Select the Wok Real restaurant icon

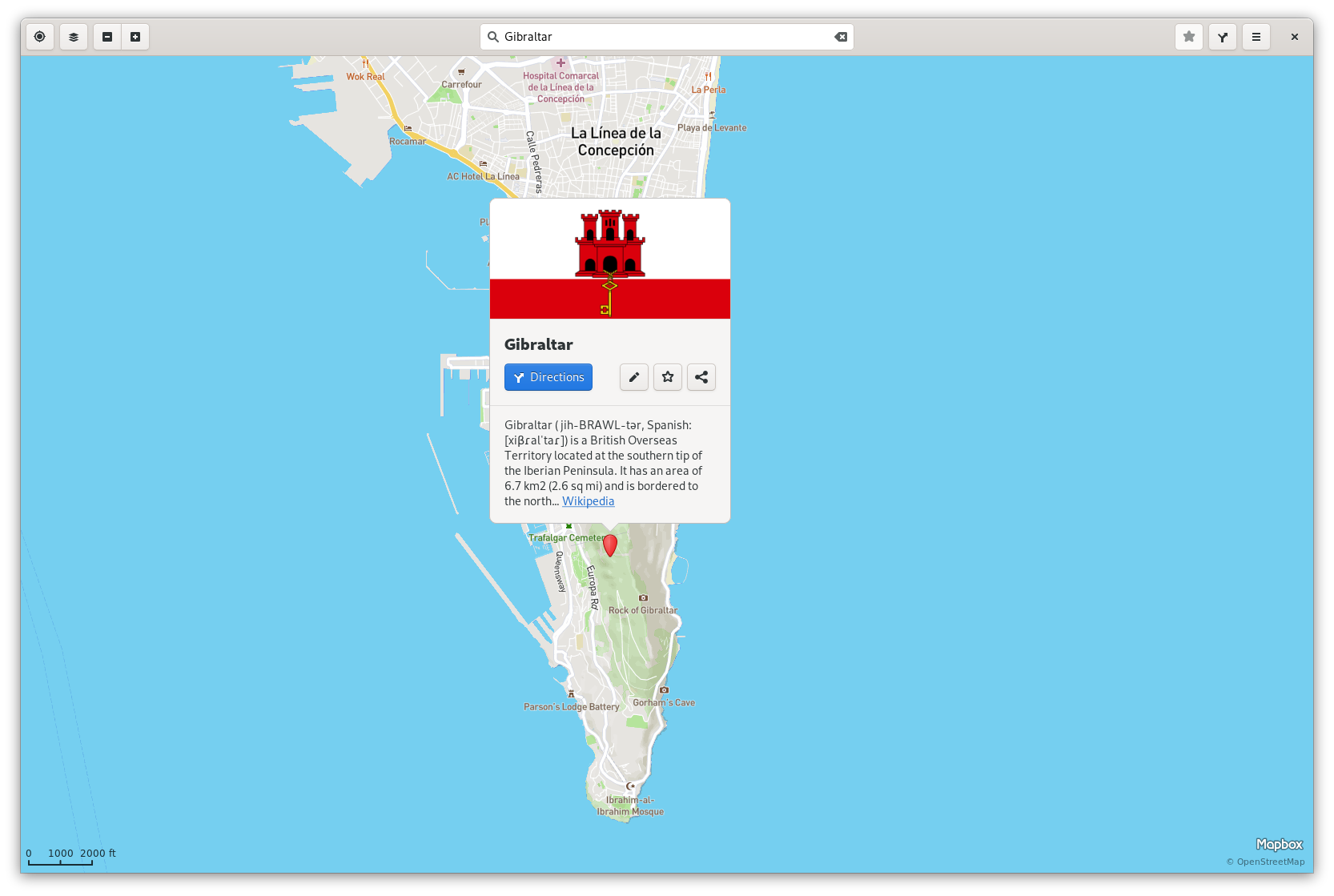[x=365, y=63]
